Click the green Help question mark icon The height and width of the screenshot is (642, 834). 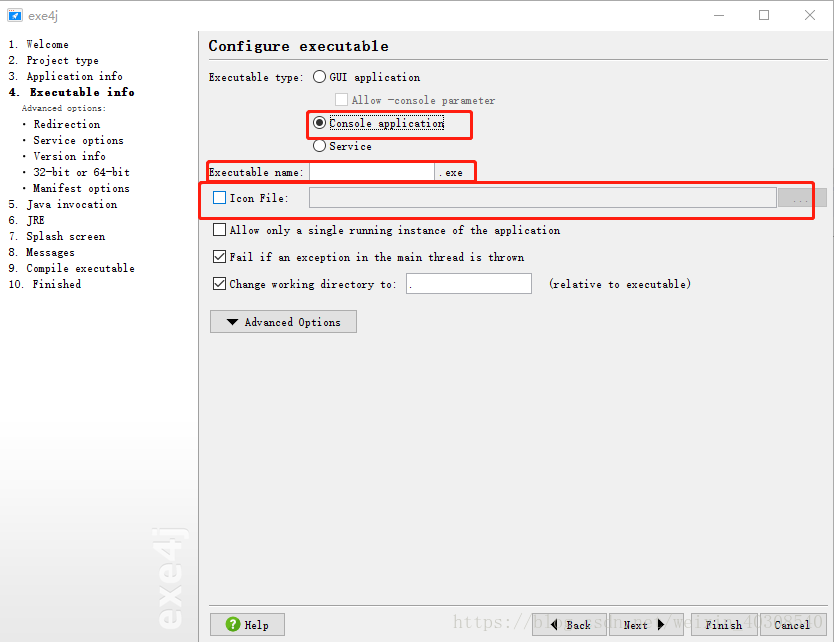click(233, 624)
